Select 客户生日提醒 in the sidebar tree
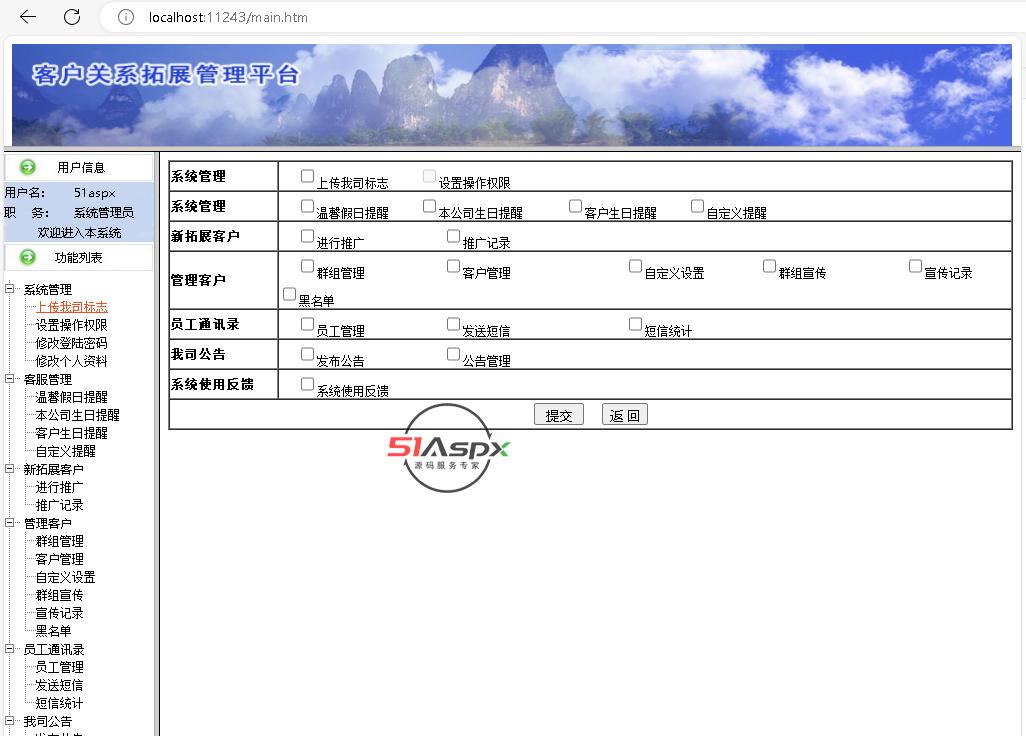The image size is (1026, 736). 71,433
